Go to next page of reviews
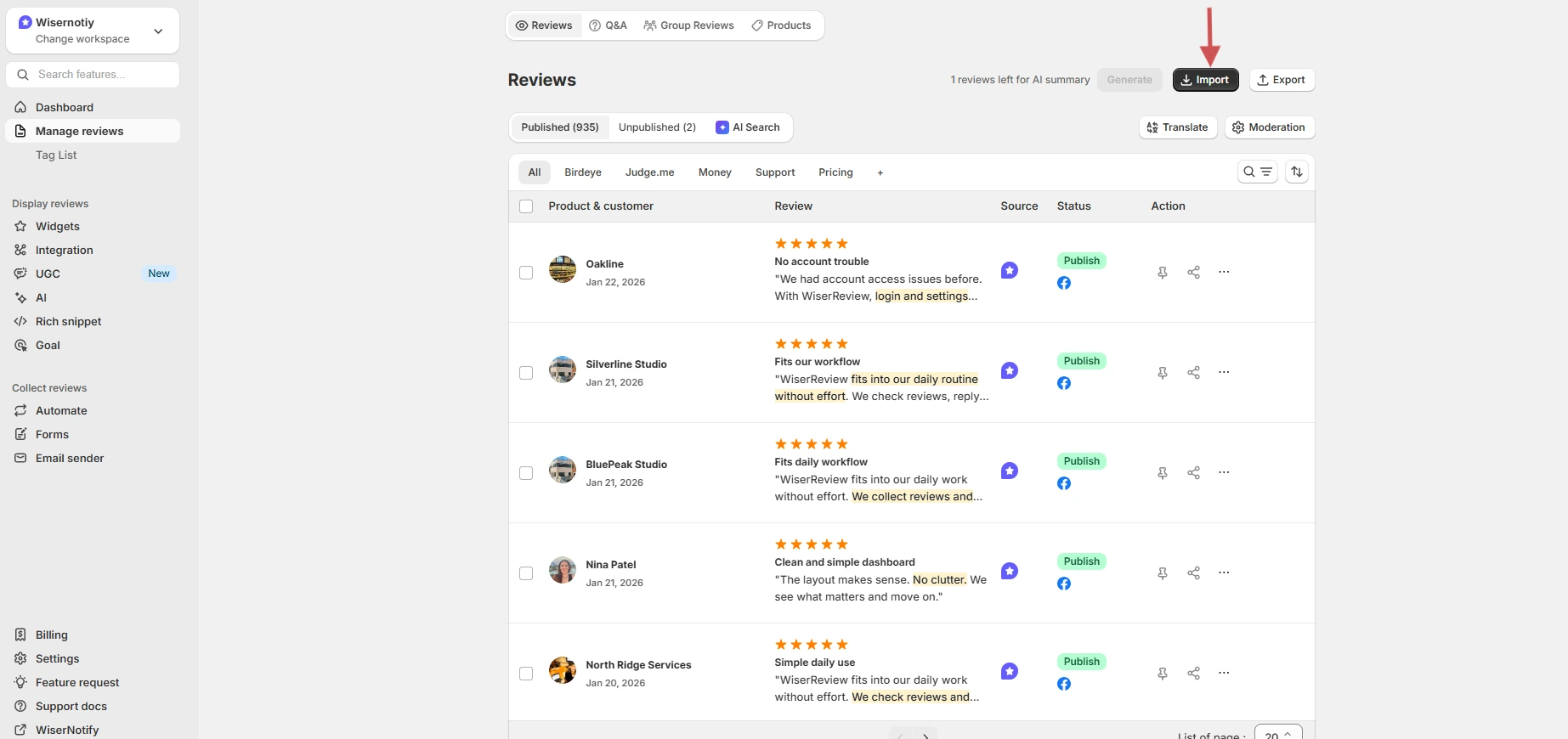1568x739 pixels. pos(926,735)
